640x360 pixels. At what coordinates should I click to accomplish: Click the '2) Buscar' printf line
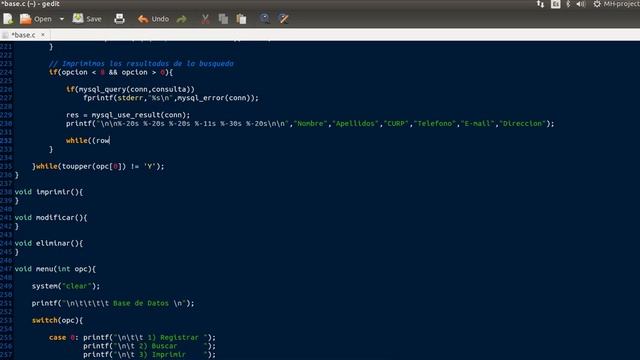(x=149, y=346)
